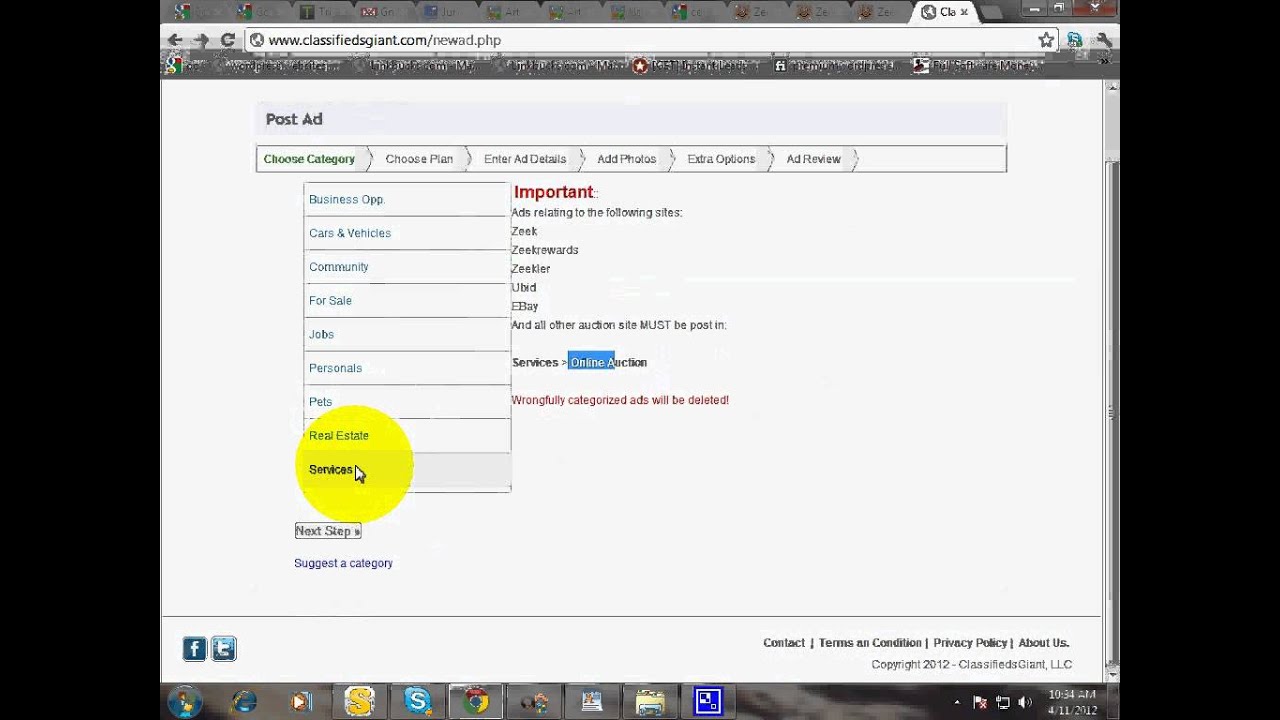
Task: Click the Twitter icon in the footer
Action: (x=223, y=648)
